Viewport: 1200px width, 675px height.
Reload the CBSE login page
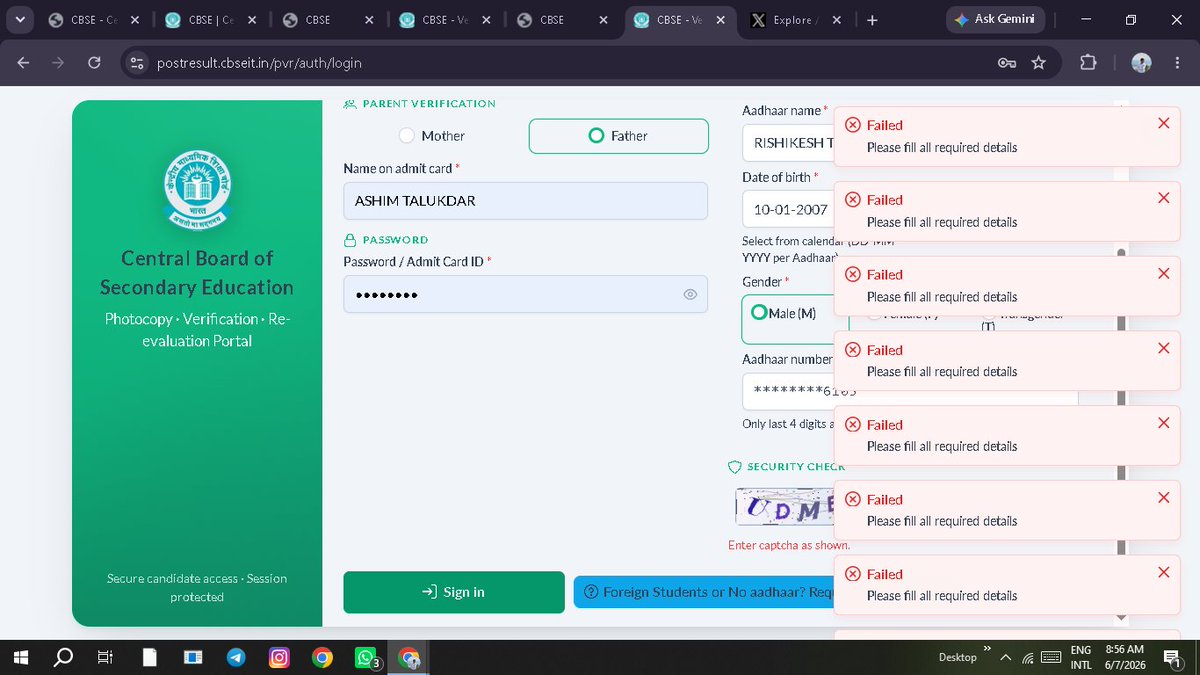click(x=94, y=62)
